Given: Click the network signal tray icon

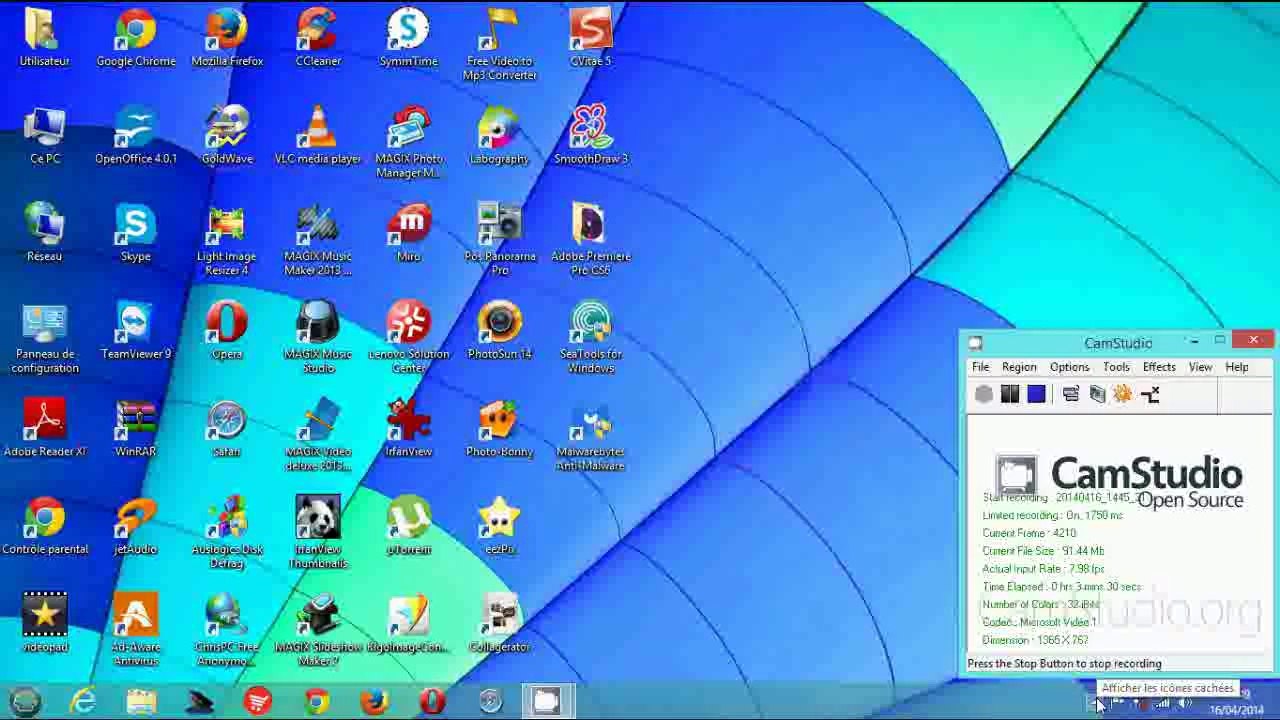Looking at the screenshot, I should (1163, 704).
